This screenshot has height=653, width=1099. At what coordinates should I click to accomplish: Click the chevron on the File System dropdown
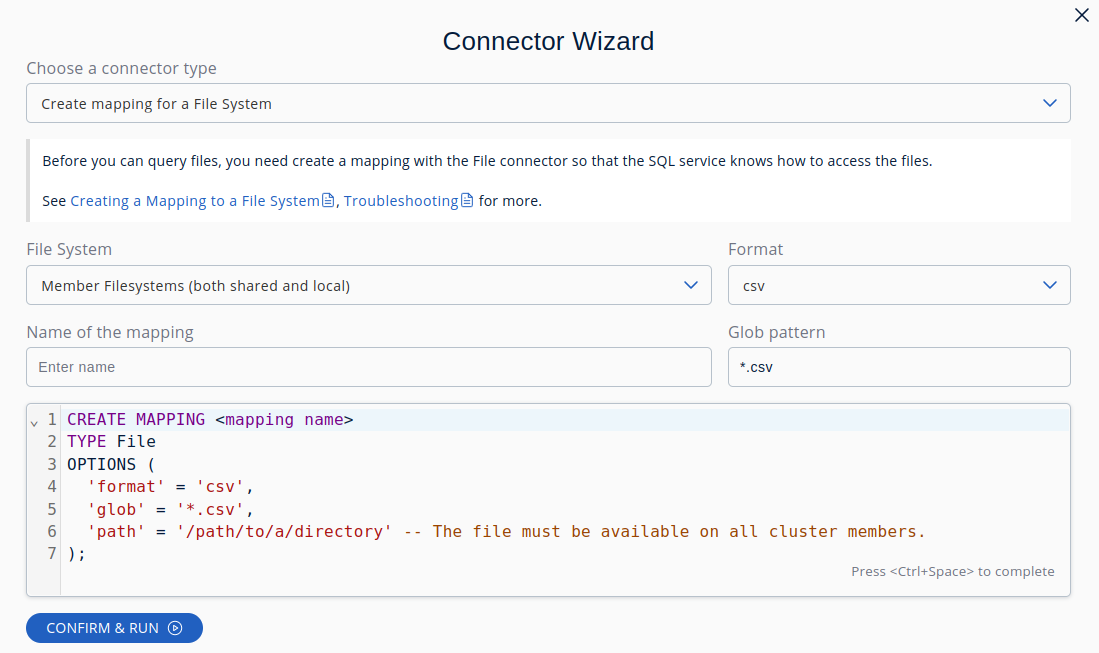pyautogui.click(x=690, y=285)
